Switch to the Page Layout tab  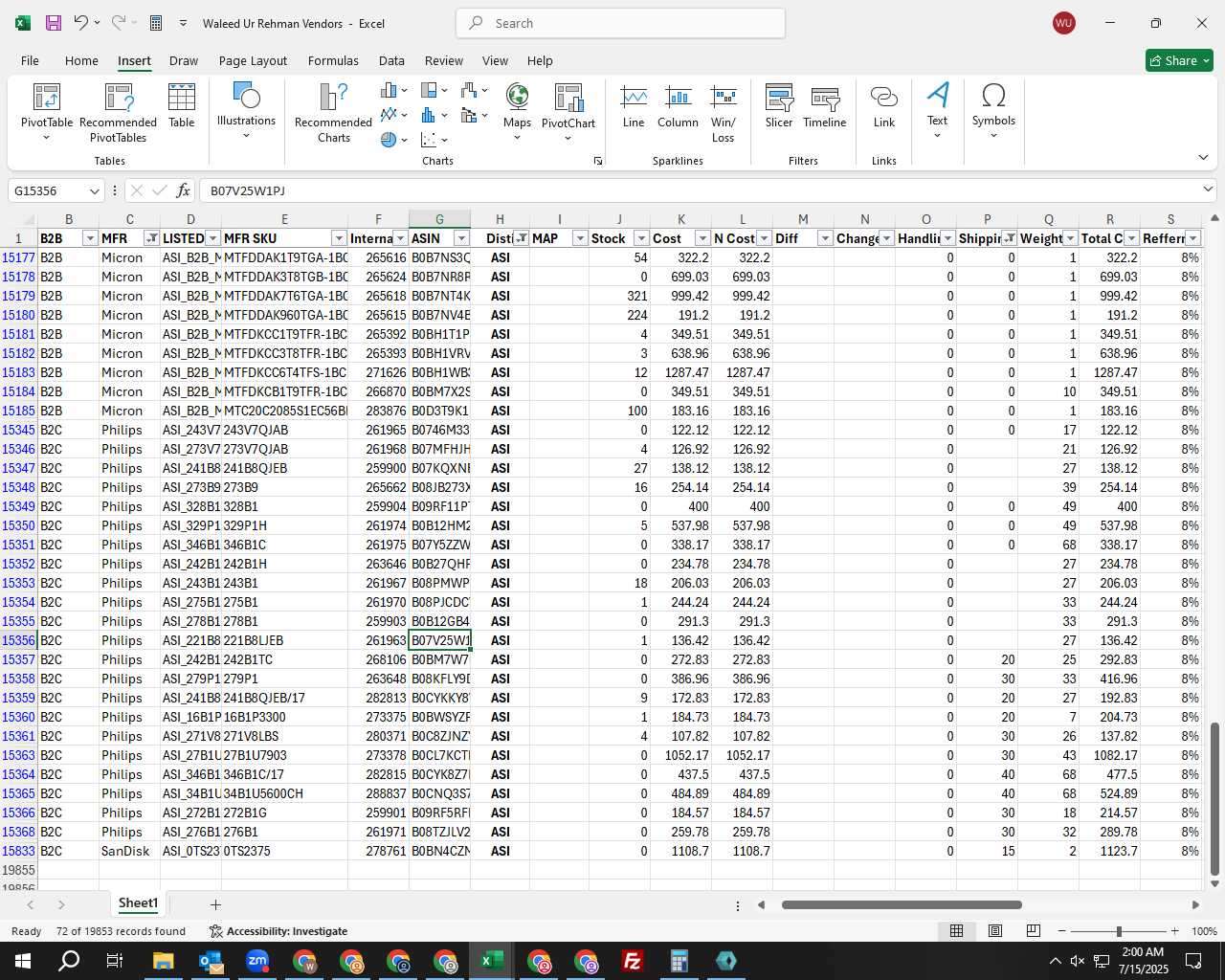click(253, 60)
